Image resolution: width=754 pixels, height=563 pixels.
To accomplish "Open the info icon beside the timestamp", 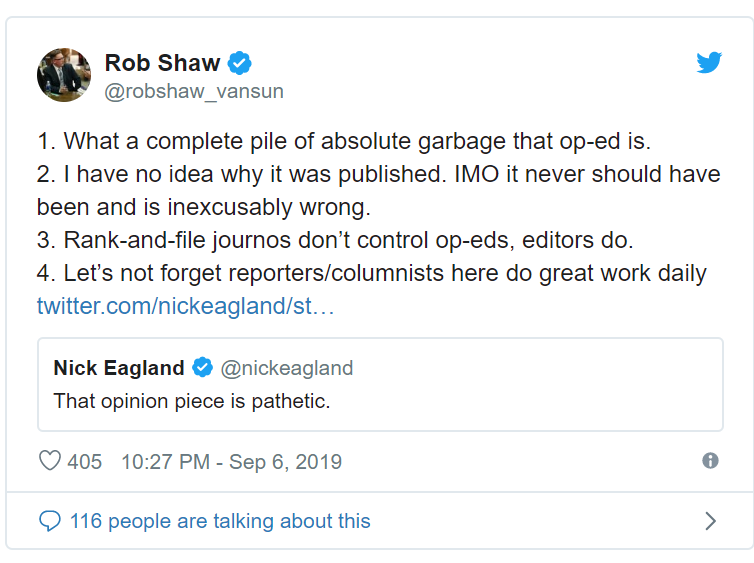I will click(x=710, y=461).
